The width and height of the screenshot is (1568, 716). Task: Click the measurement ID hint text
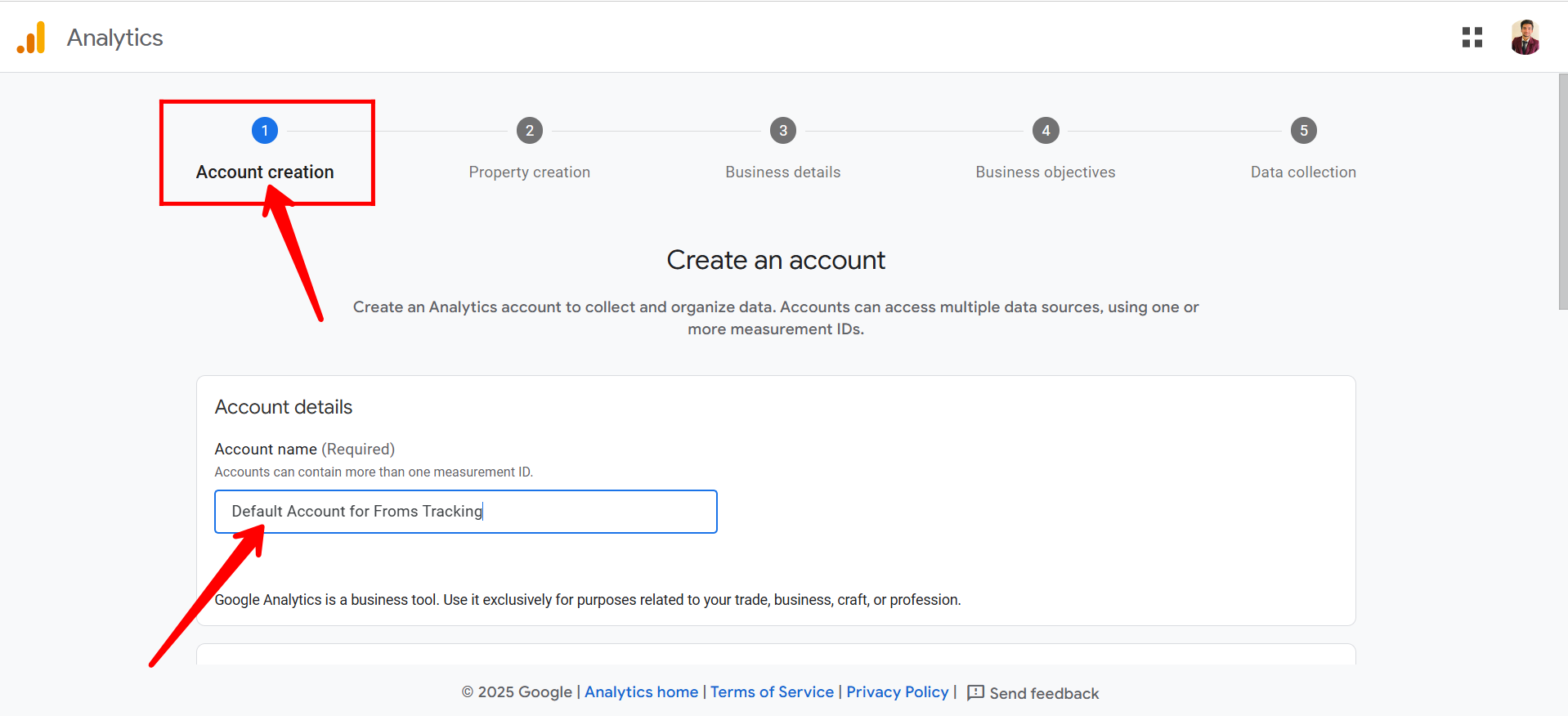click(x=374, y=472)
